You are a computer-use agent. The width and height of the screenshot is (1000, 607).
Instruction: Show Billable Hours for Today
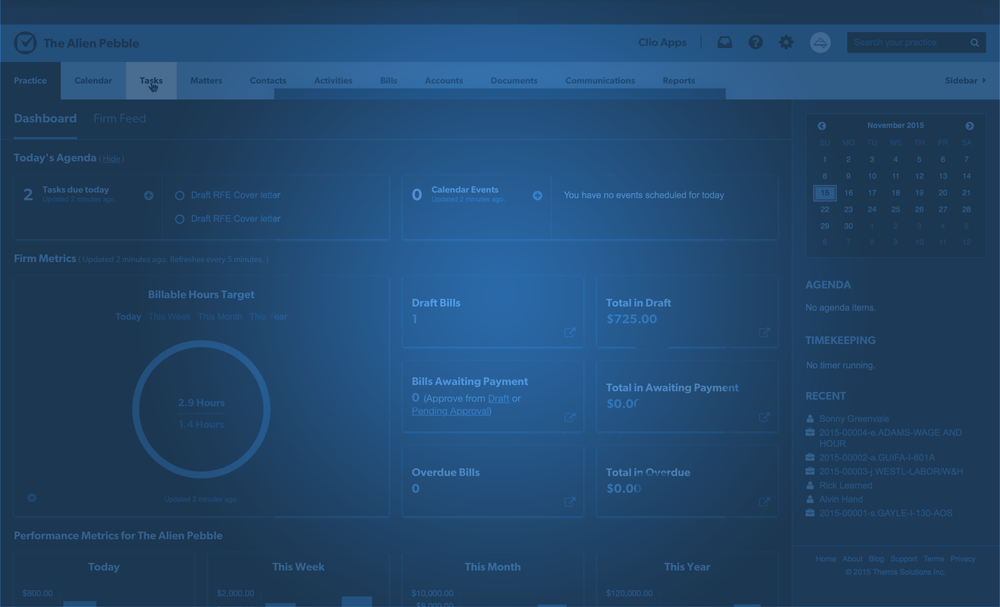click(x=128, y=316)
